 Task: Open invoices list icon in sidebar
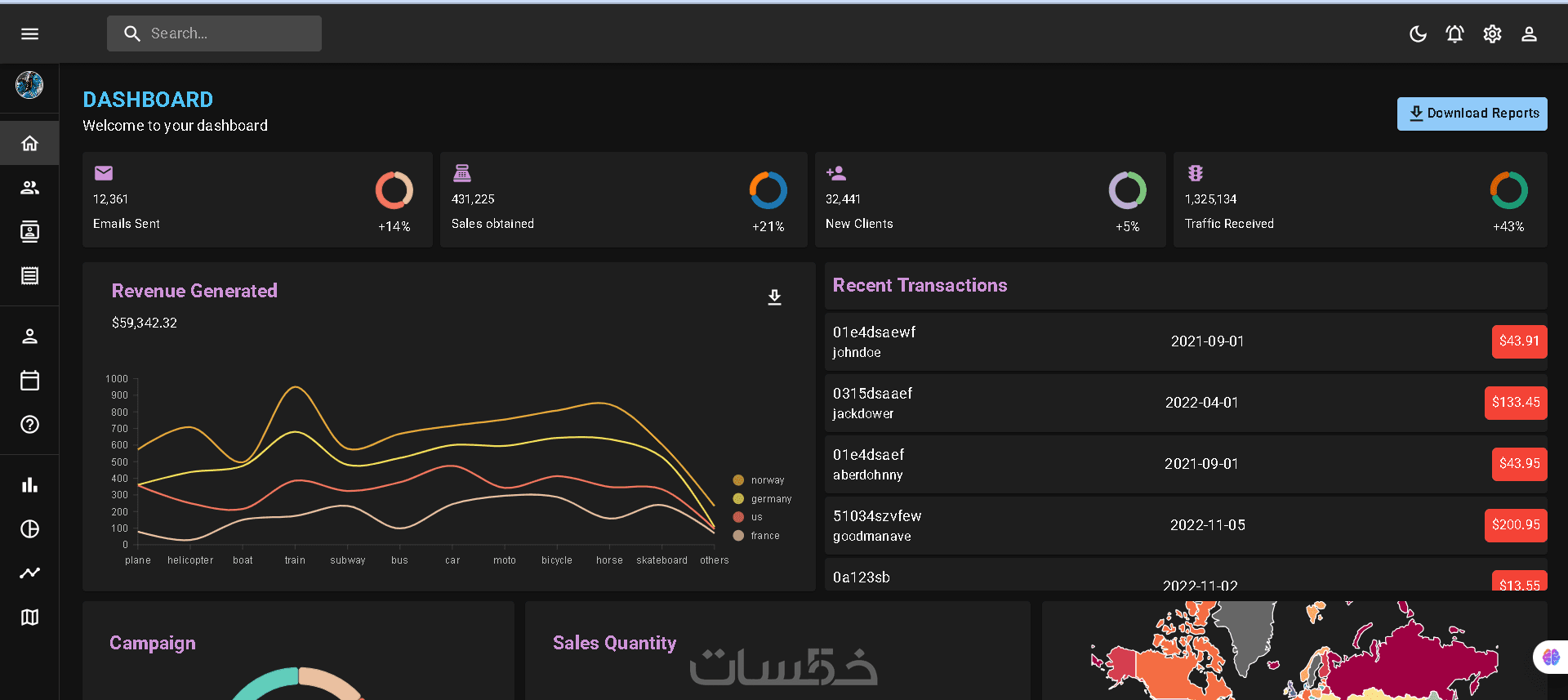coord(29,276)
